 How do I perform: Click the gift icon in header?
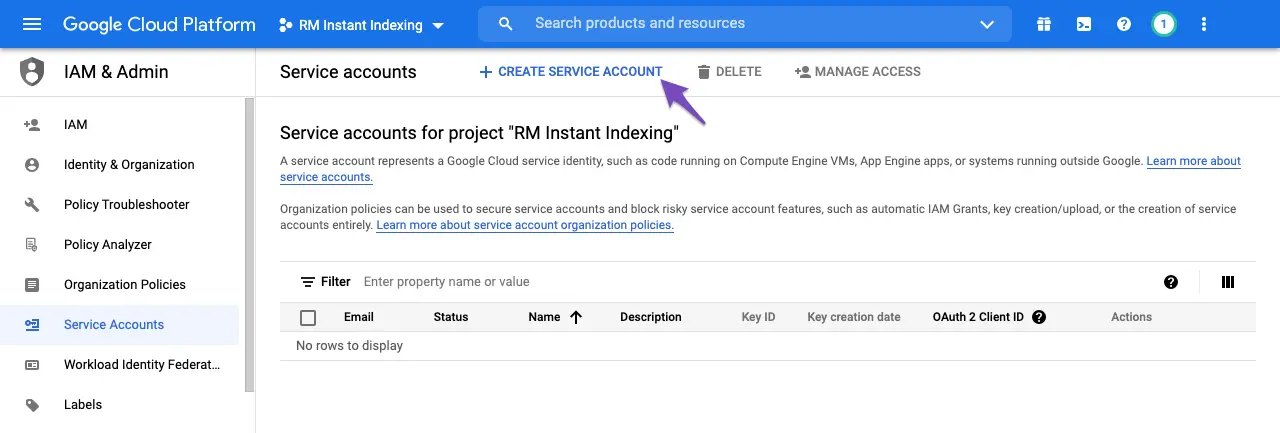pyautogui.click(x=1044, y=24)
